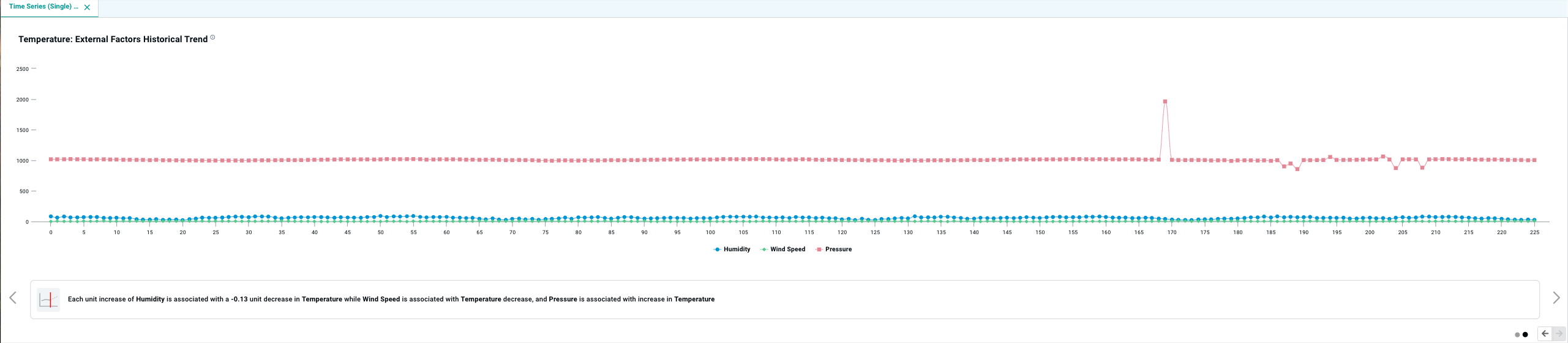Toggle the Humidity series in the legend
1568x343 pixels.
pos(737,249)
